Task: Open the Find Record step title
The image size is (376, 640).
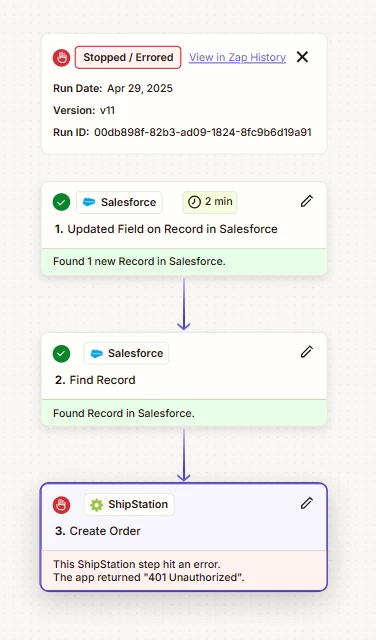Action: tap(95, 380)
